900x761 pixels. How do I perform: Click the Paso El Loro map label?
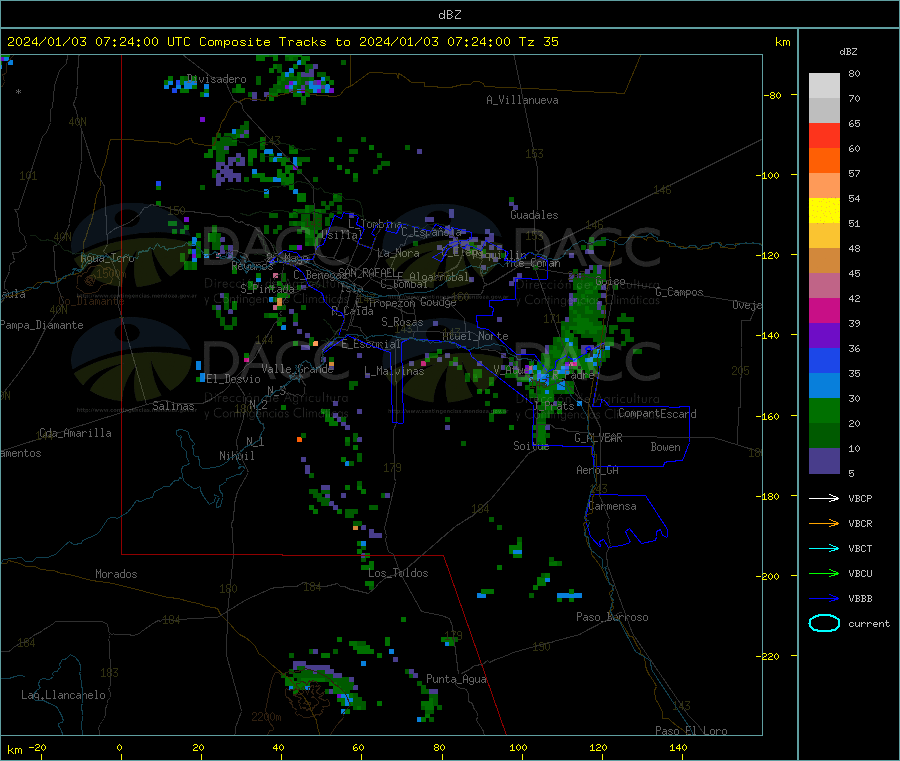(691, 731)
